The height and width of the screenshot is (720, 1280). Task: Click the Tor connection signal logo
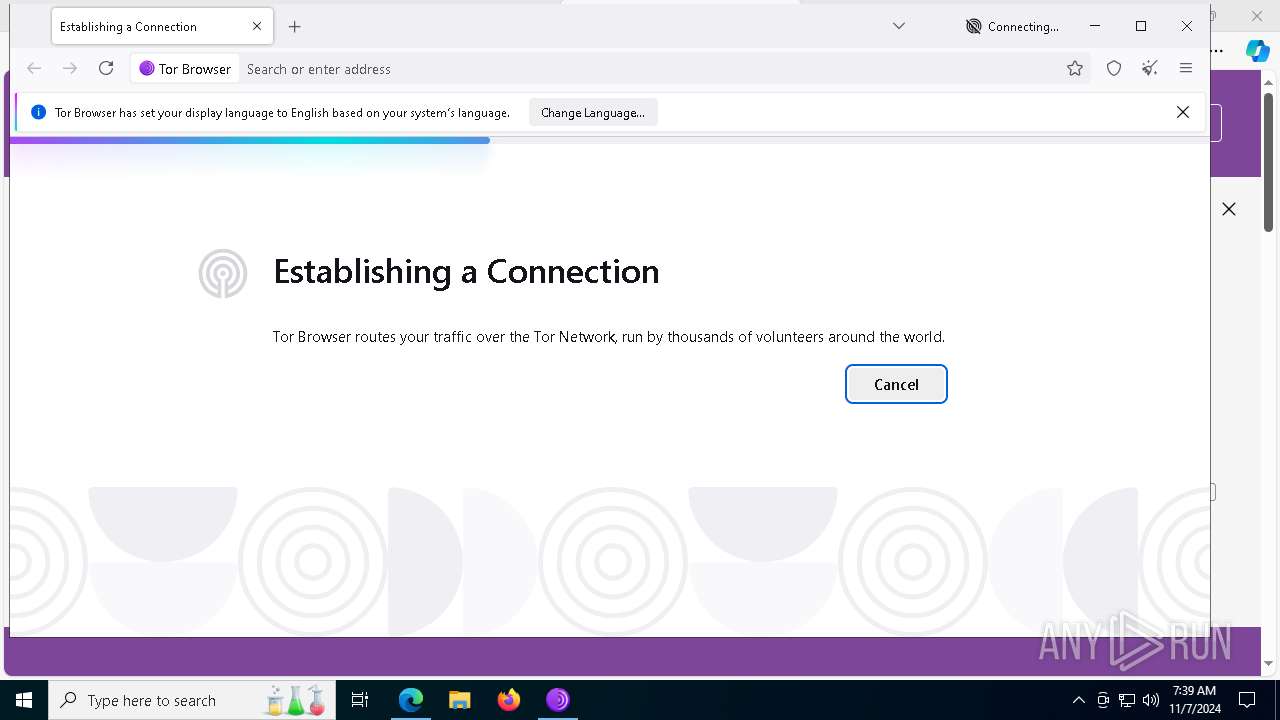coord(223,273)
